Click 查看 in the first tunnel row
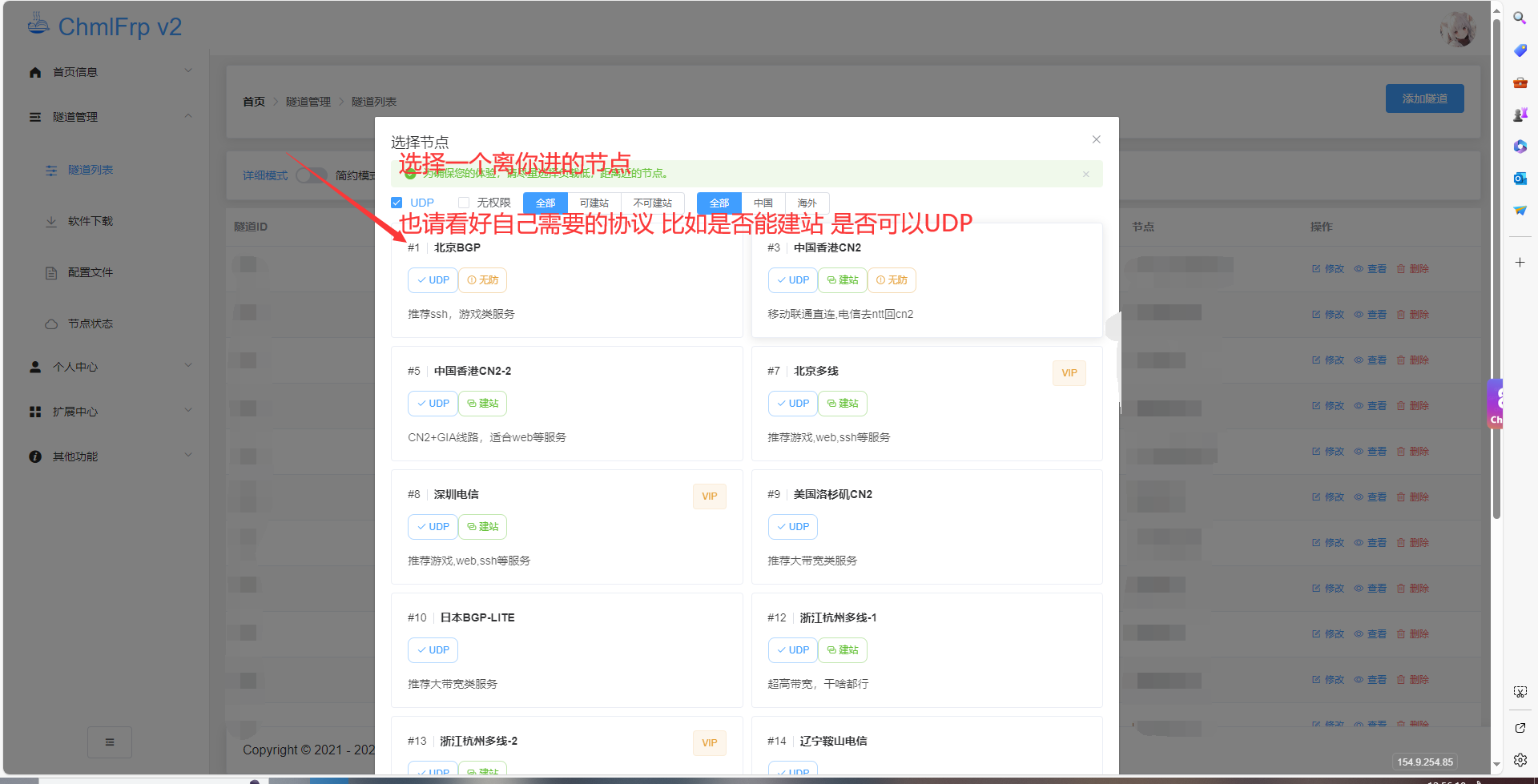The height and width of the screenshot is (784, 1538). click(1371, 269)
